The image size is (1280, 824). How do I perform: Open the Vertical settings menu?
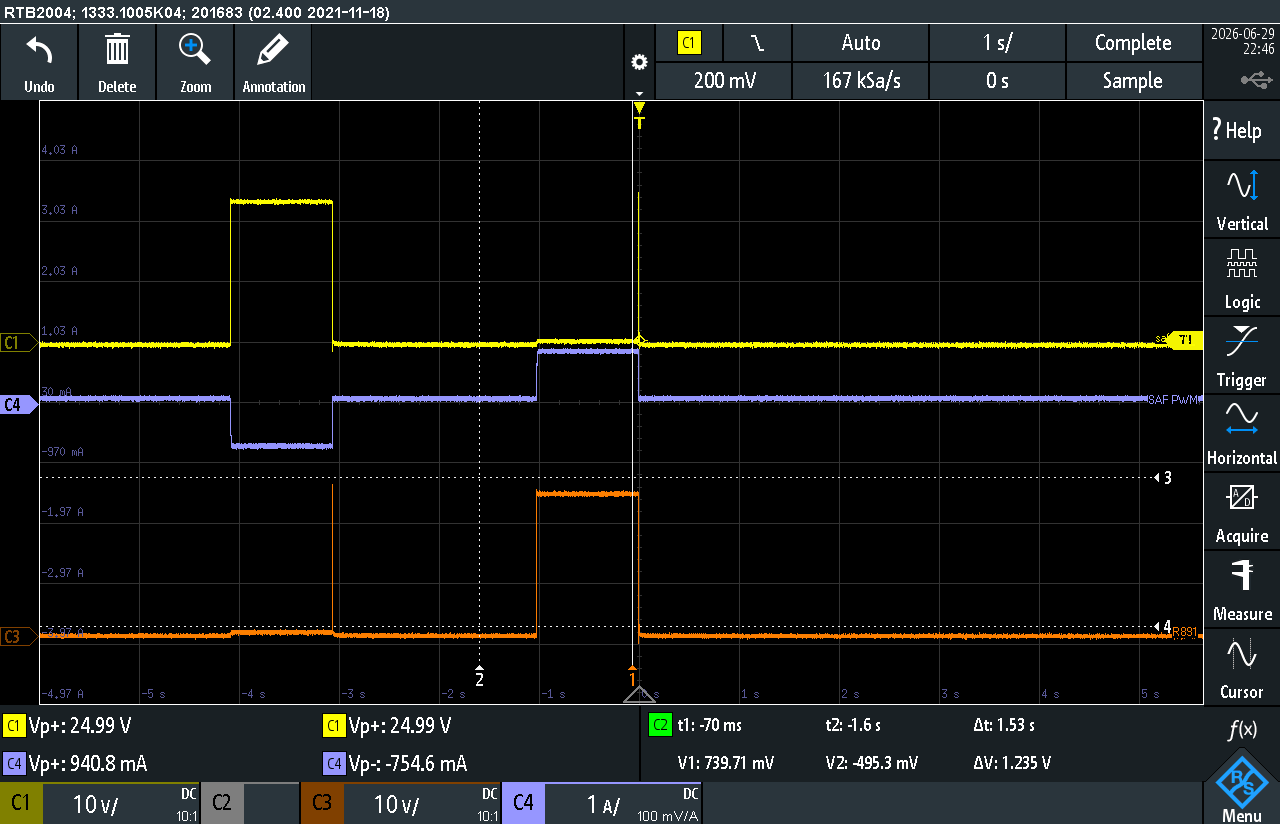(x=1242, y=200)
